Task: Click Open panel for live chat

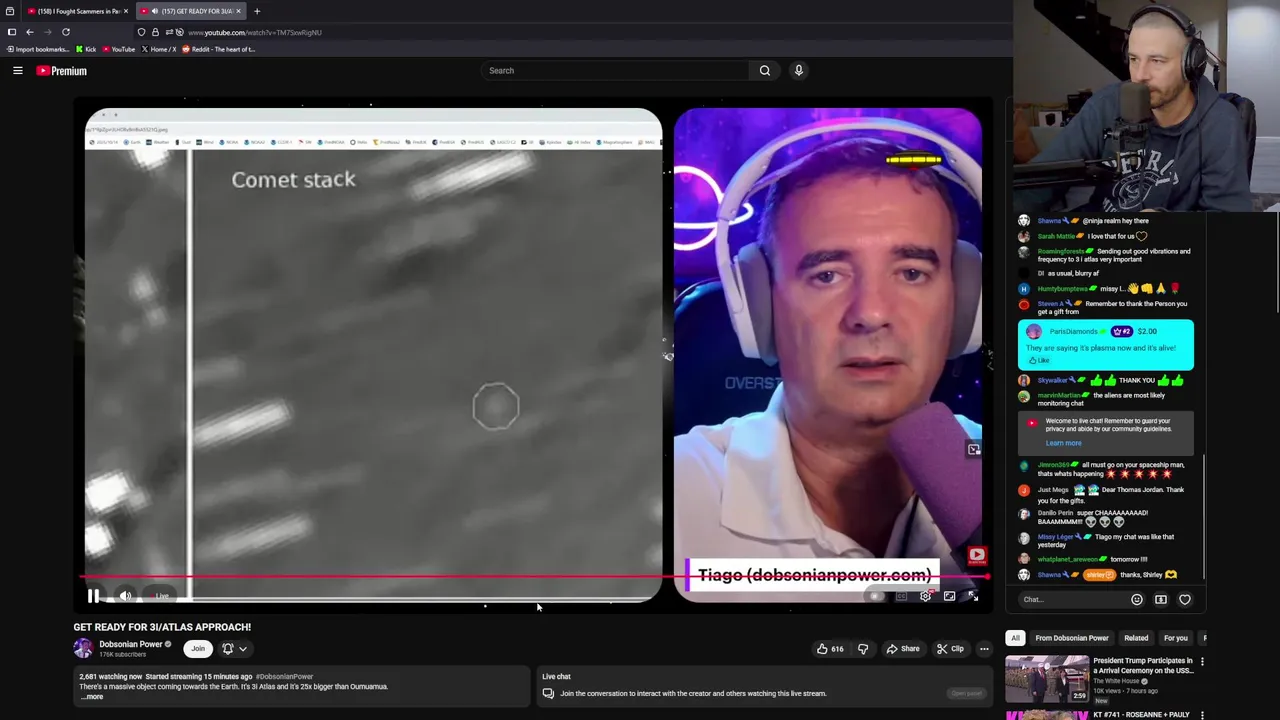Action: click(x=966, y=693)
